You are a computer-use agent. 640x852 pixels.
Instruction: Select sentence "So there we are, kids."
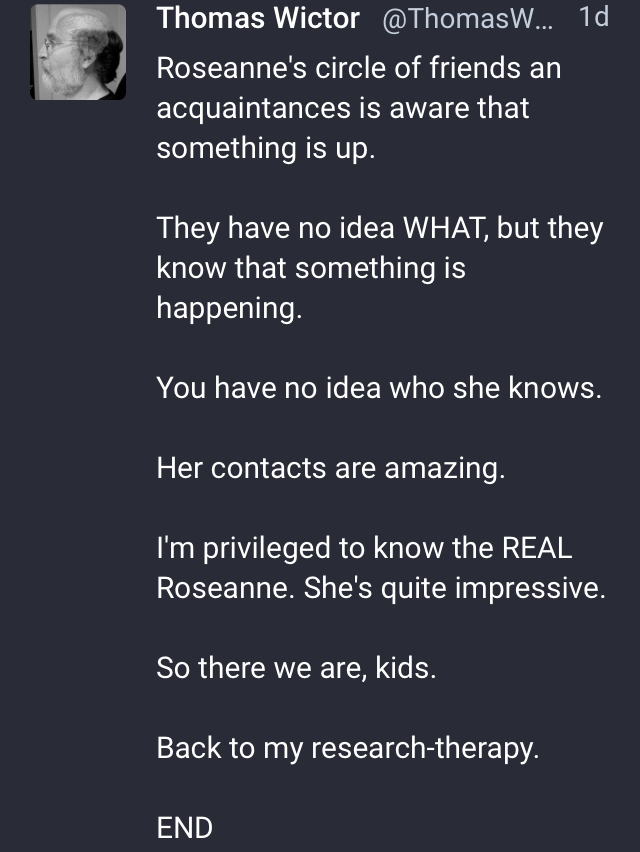296,667
